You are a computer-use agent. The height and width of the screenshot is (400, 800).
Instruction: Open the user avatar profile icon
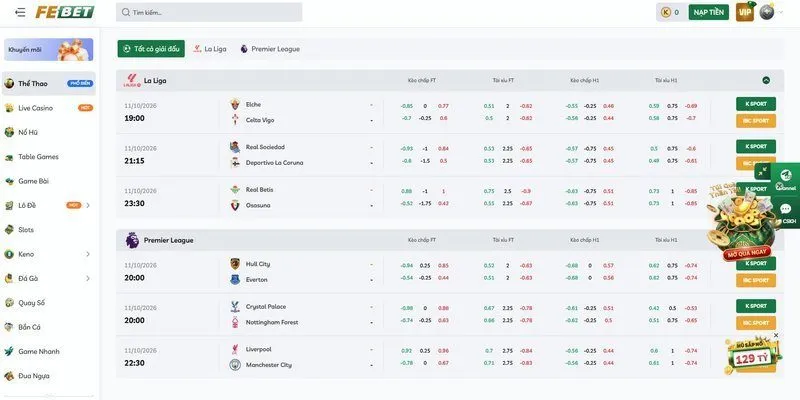coord(767,12)
